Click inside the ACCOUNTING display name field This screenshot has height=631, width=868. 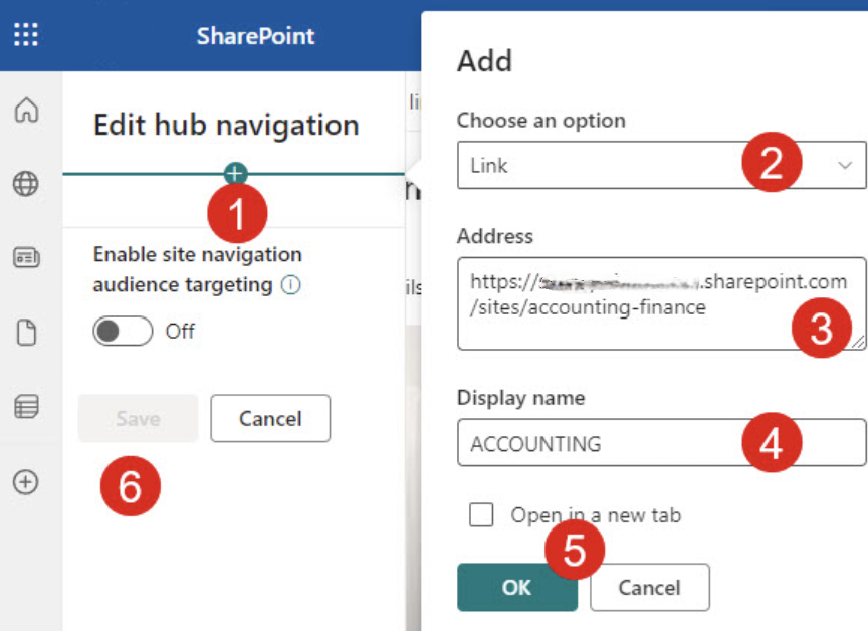(580, 443)
